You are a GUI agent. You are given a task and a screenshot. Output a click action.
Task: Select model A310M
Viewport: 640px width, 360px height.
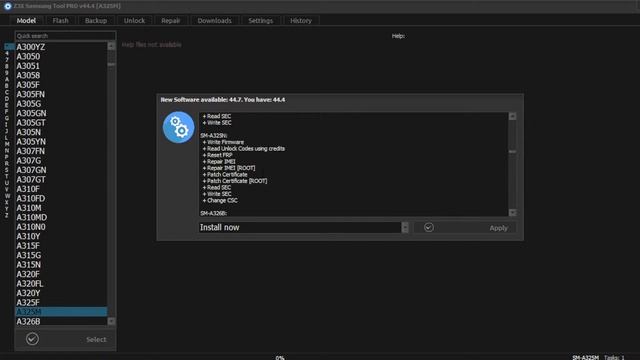coord(61,208)
